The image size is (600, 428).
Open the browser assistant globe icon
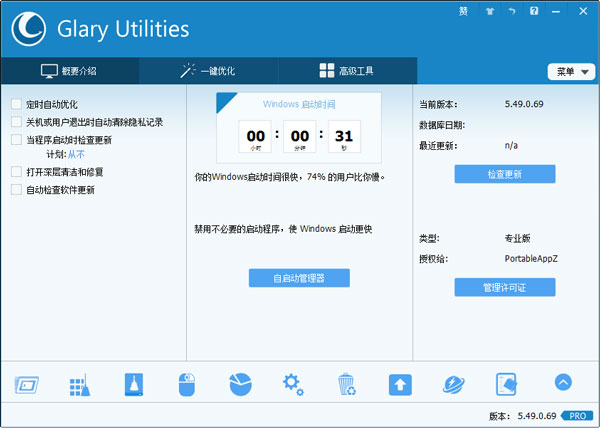[453, 384]
